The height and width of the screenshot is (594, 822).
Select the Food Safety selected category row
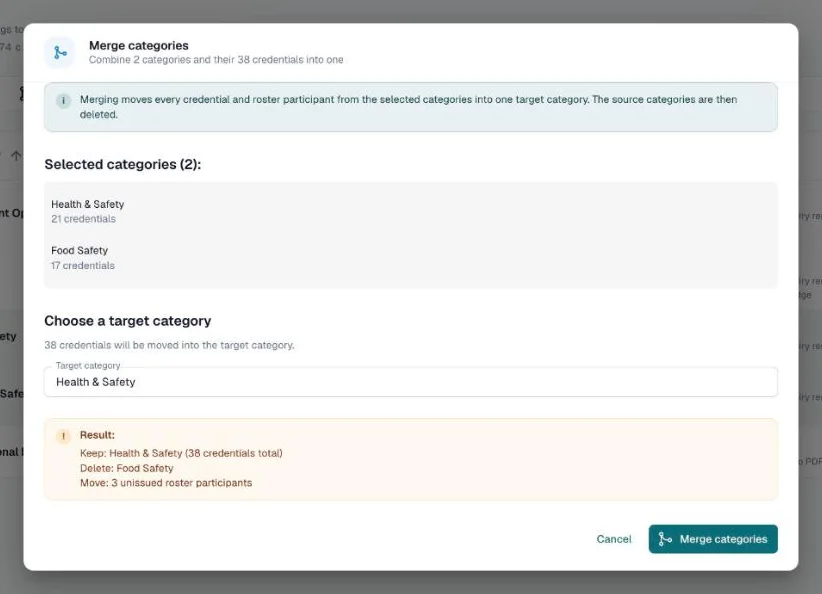point(411,258)
